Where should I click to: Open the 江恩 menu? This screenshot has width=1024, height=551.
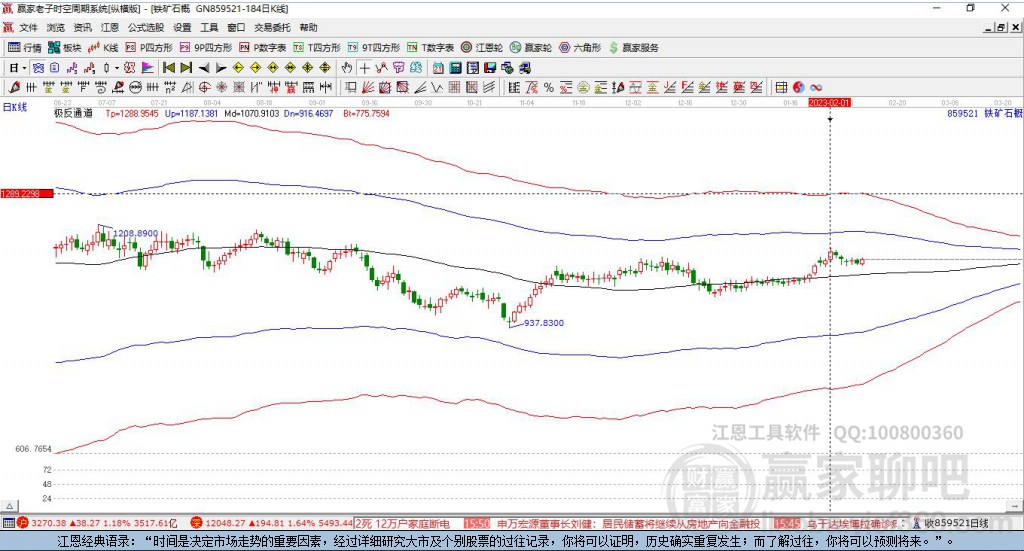click(110, 27)
